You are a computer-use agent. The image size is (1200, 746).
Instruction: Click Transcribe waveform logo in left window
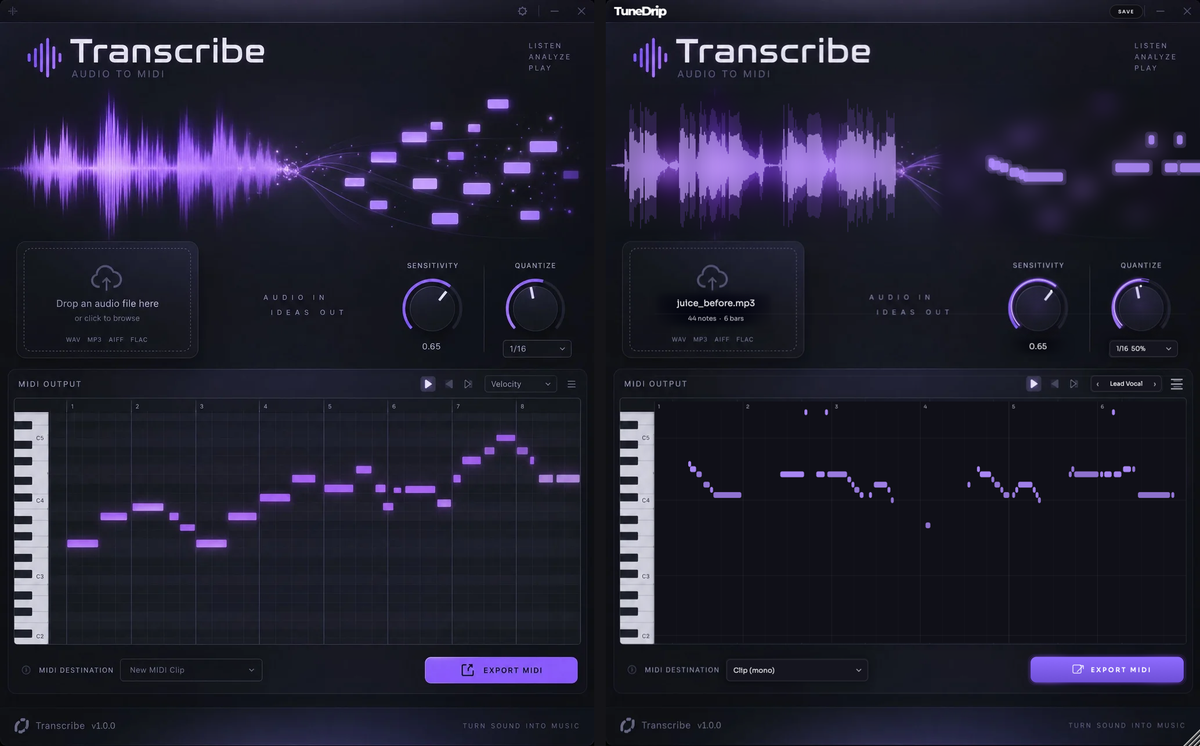tap(45, 56)
